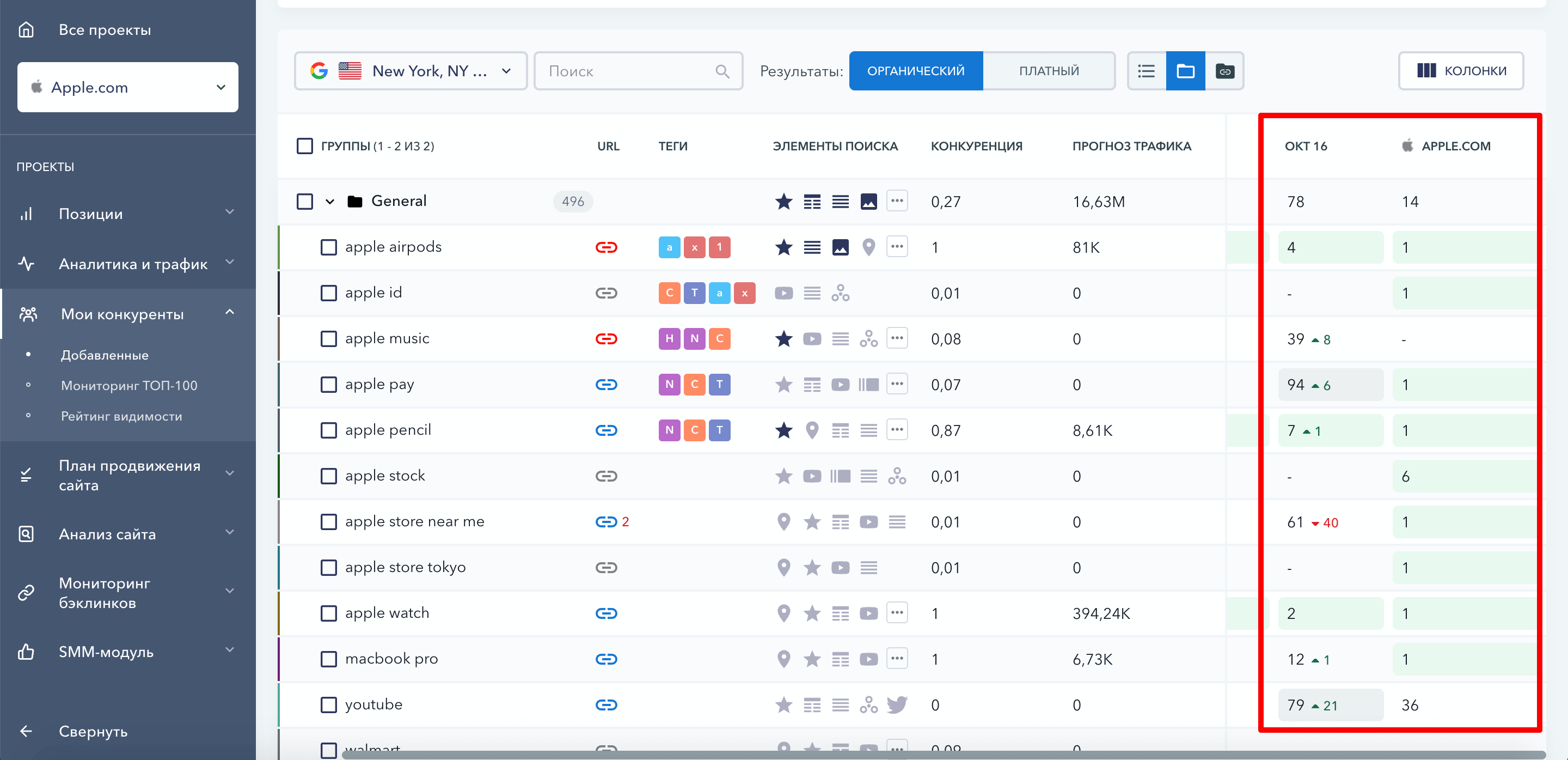The height and width of the screenshot is (760, 1568).
Task: Open New York, NY location dropdown
Action: (411, 71)
